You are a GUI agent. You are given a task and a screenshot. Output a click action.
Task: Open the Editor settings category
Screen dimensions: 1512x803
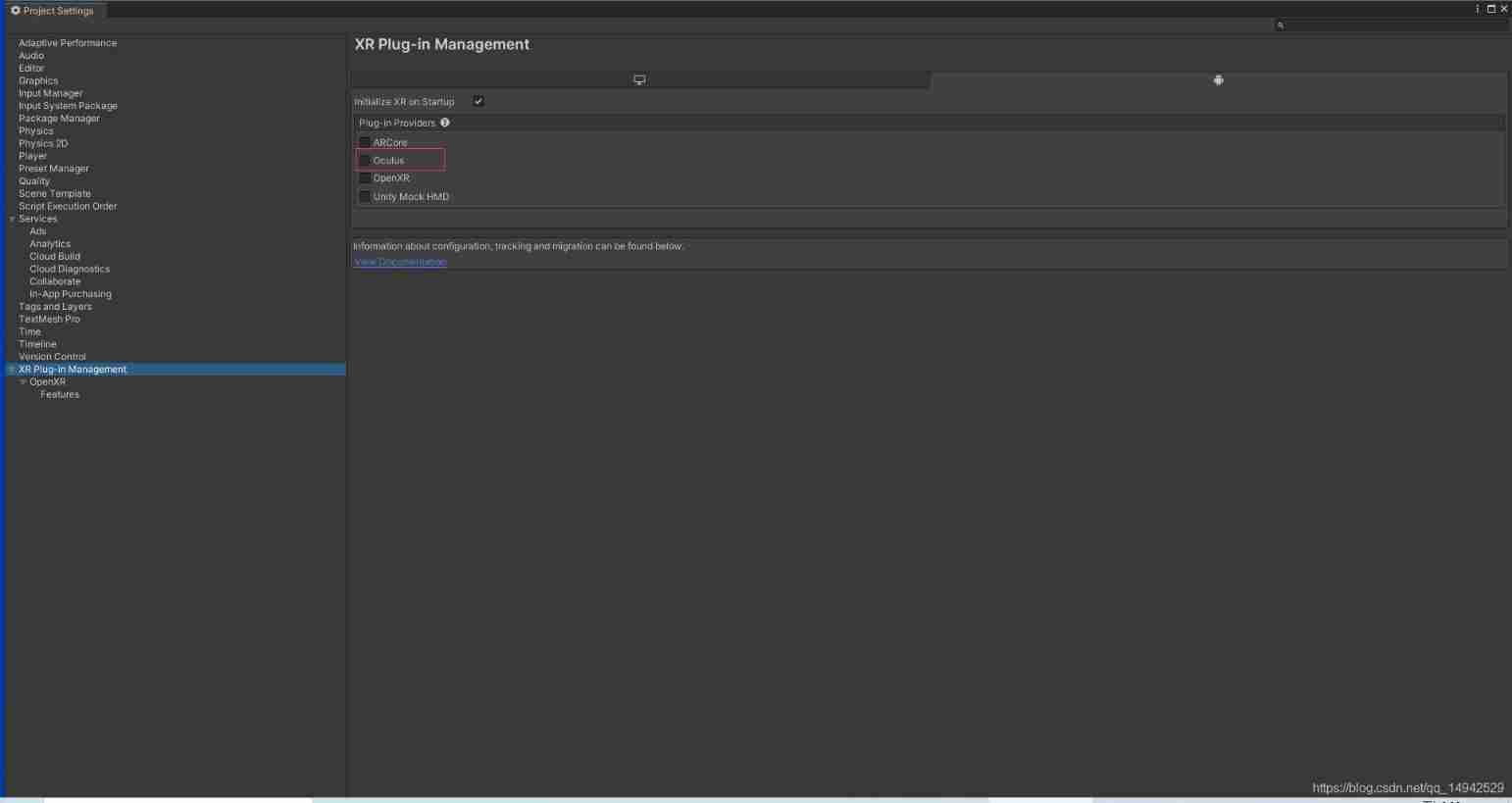click(31, 69)
